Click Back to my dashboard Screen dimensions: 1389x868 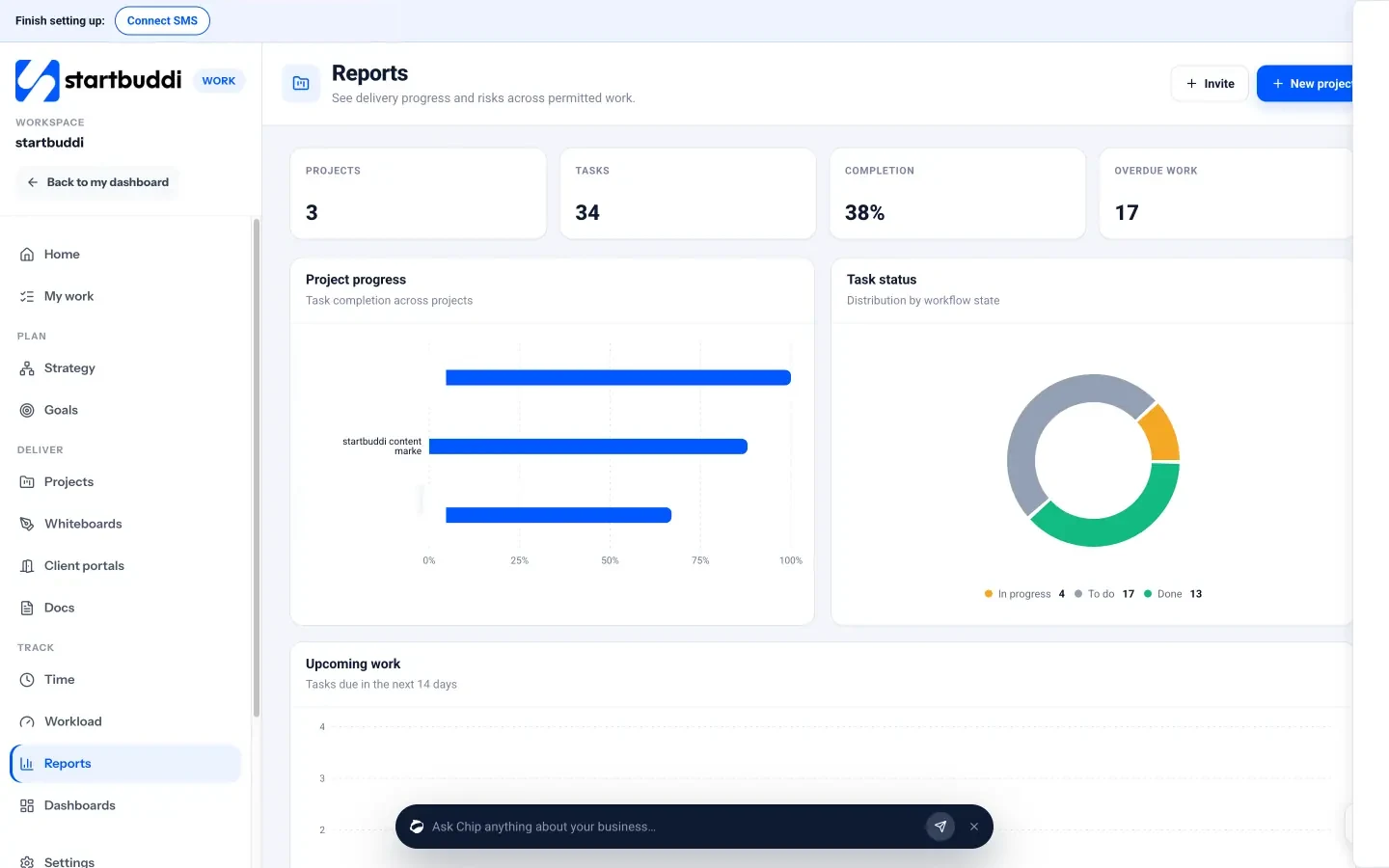point(97,182)
